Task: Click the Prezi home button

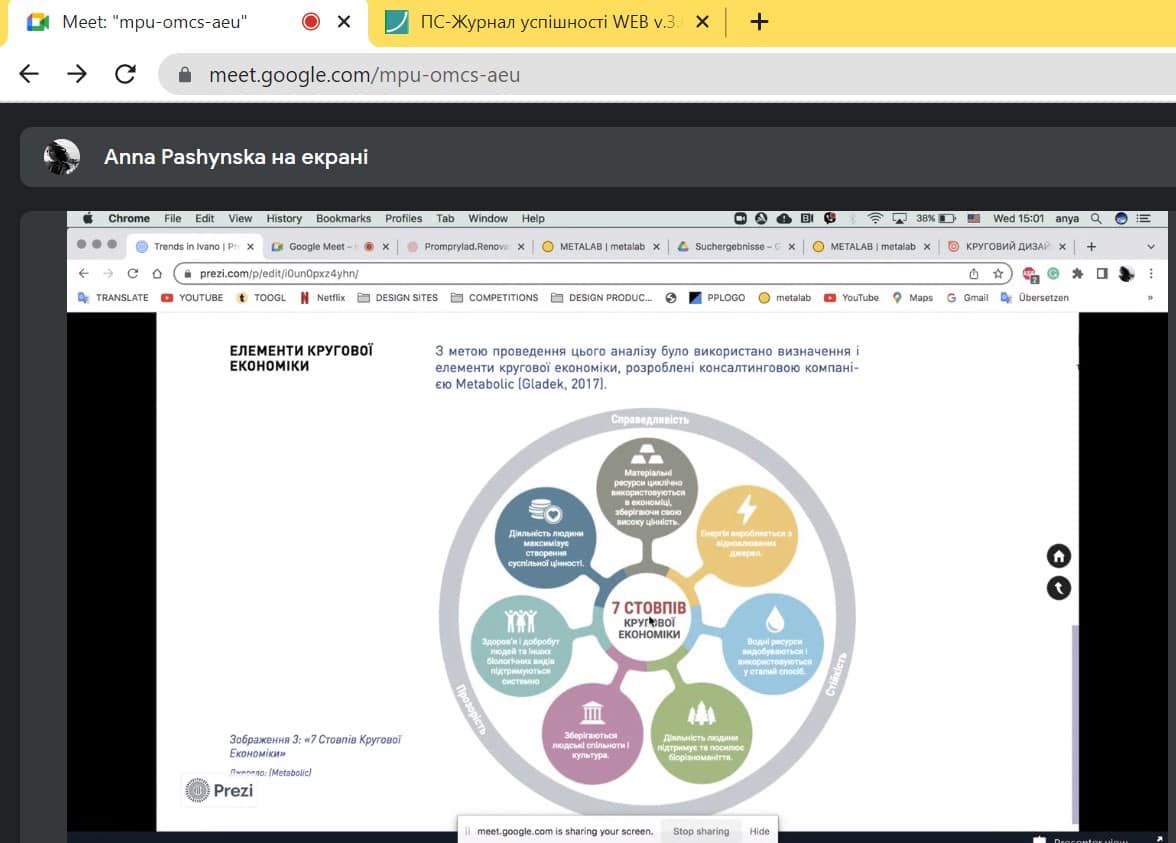Action: [x=1058, y=556]
